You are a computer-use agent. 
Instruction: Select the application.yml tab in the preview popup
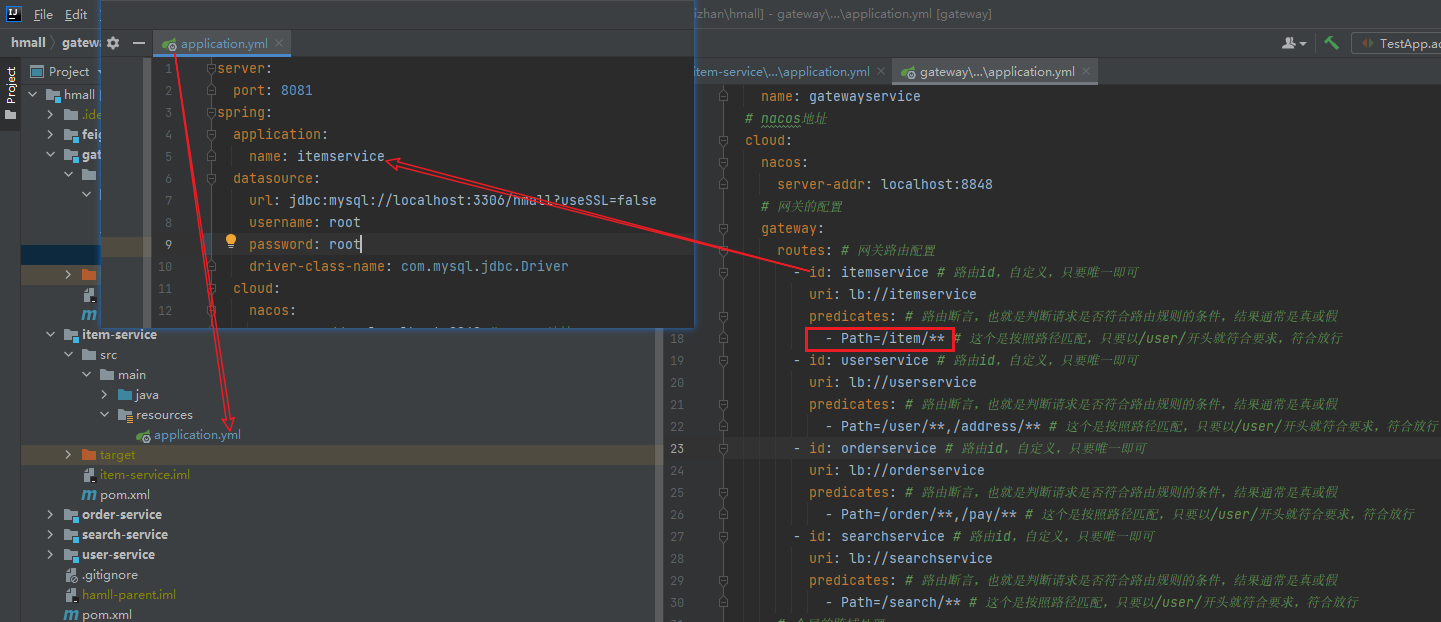click(220, 44)
